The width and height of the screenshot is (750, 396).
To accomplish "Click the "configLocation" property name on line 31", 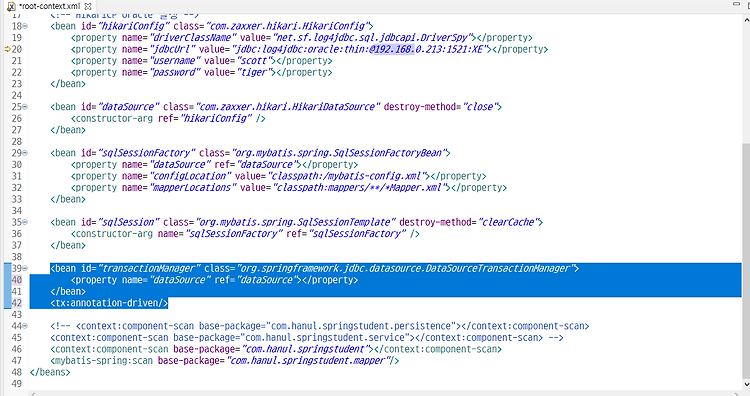I will point(190,176).
